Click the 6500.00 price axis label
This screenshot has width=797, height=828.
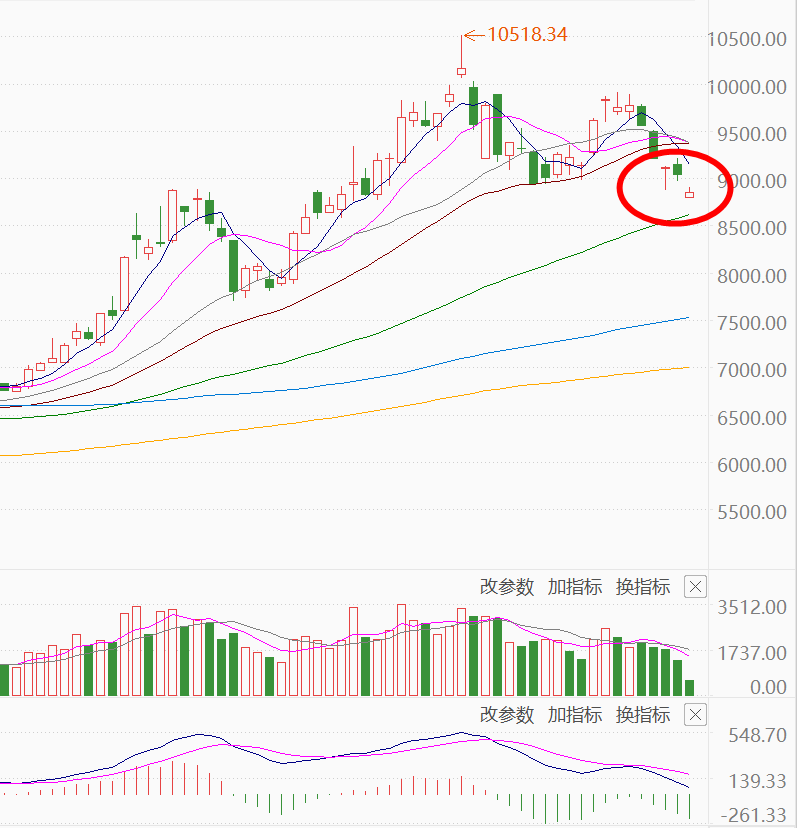click(752, 418)
